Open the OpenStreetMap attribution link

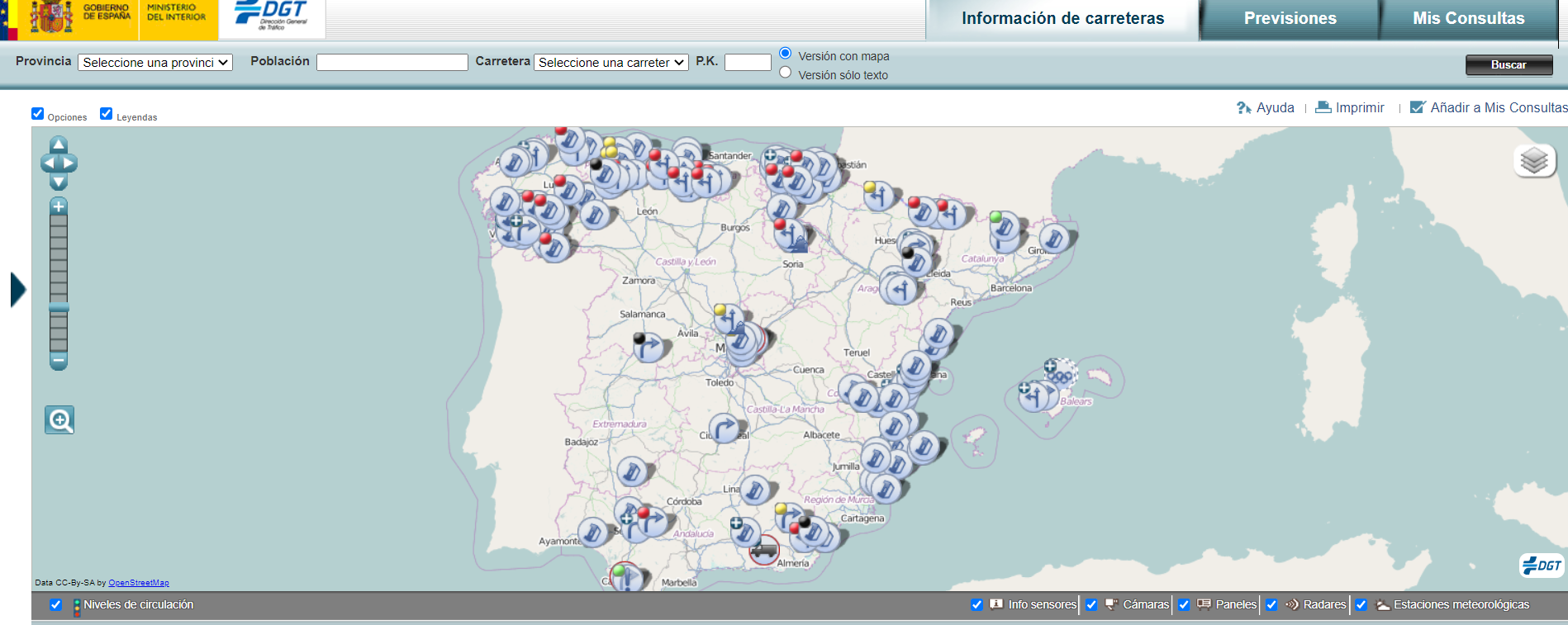point(139,583)
